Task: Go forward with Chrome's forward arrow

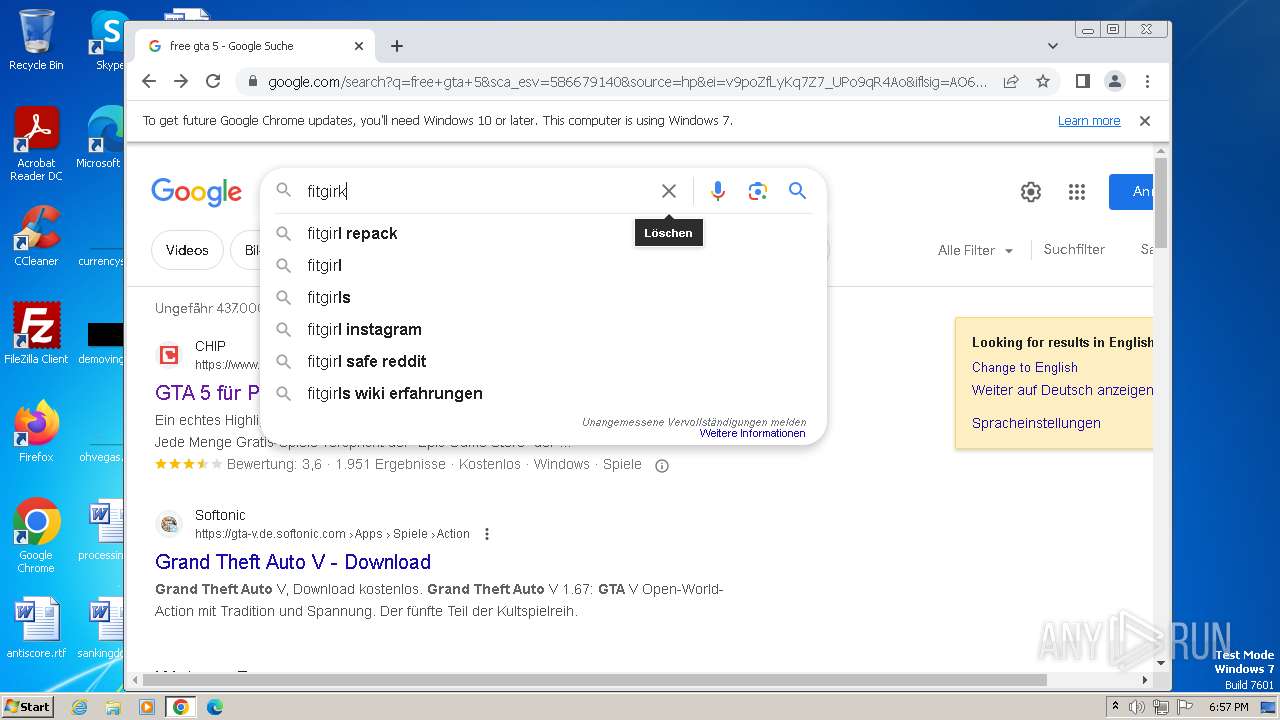Action: coord(181,81)
